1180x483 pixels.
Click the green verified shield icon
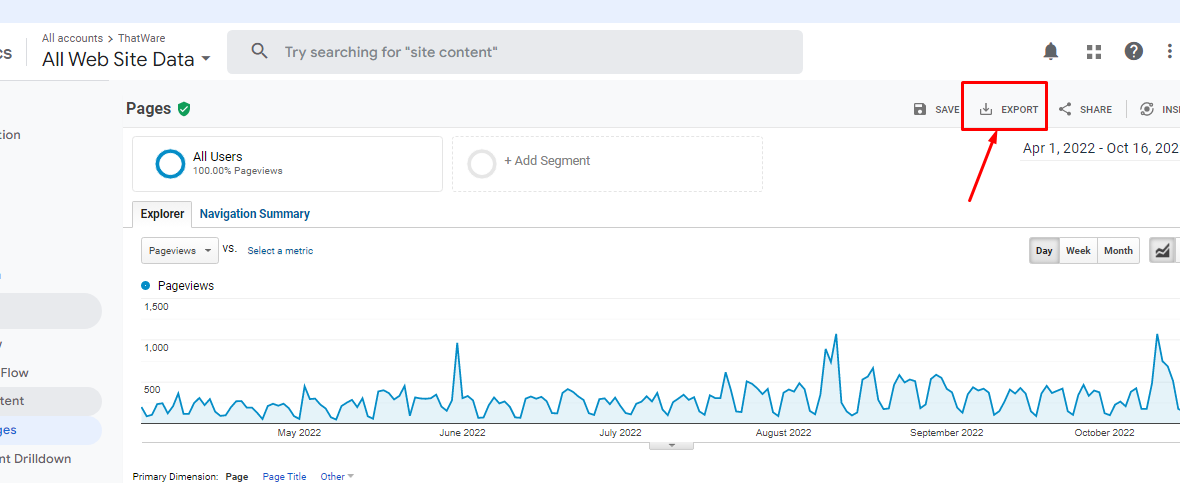point(184,109)
